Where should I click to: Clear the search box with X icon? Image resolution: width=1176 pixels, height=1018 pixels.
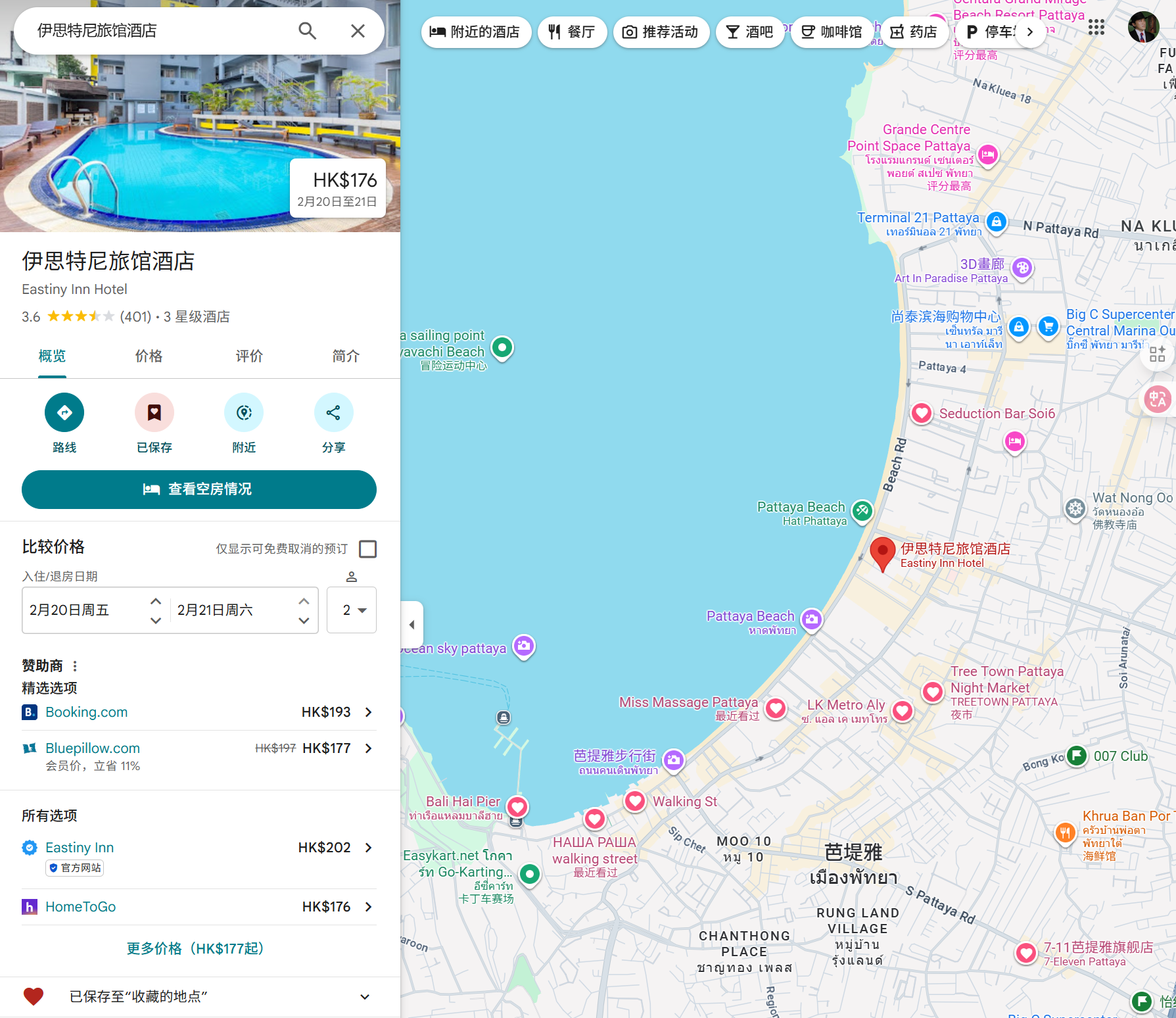pyautogui.click(x=358, y=31)
